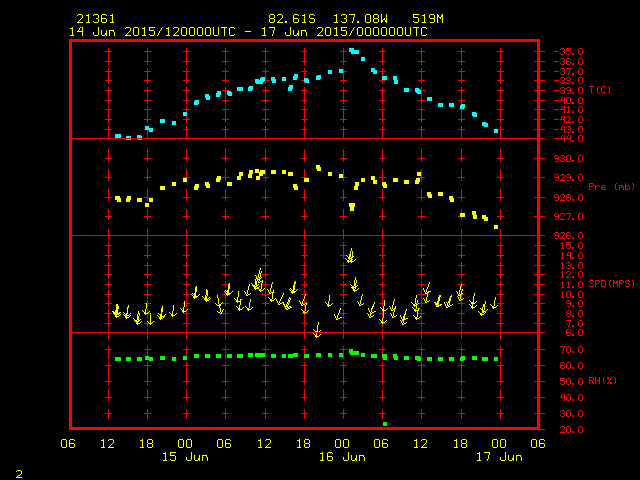This screenshot has width=640, height=480.
Task: Click temperature tick -37.0
Action: click(569, 71)
